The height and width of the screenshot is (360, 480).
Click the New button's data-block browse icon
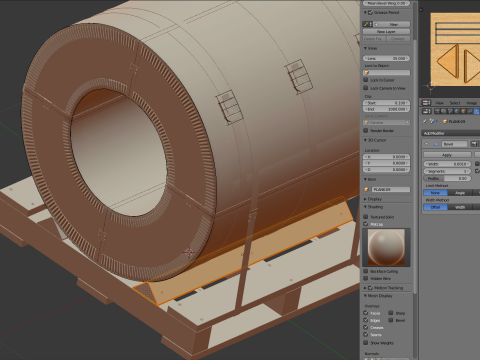pyautogui.click(x=377, y=24)
